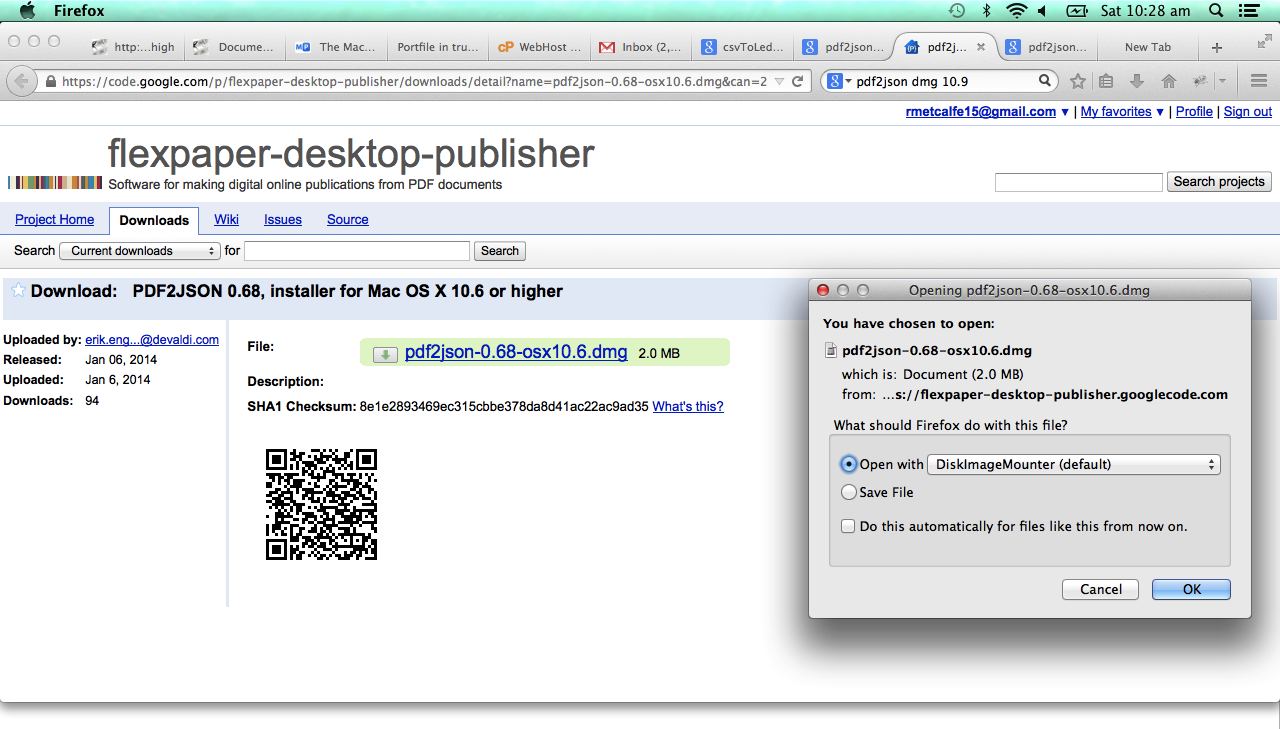Expand the URL history dropdown arrow

click(779, 81)
